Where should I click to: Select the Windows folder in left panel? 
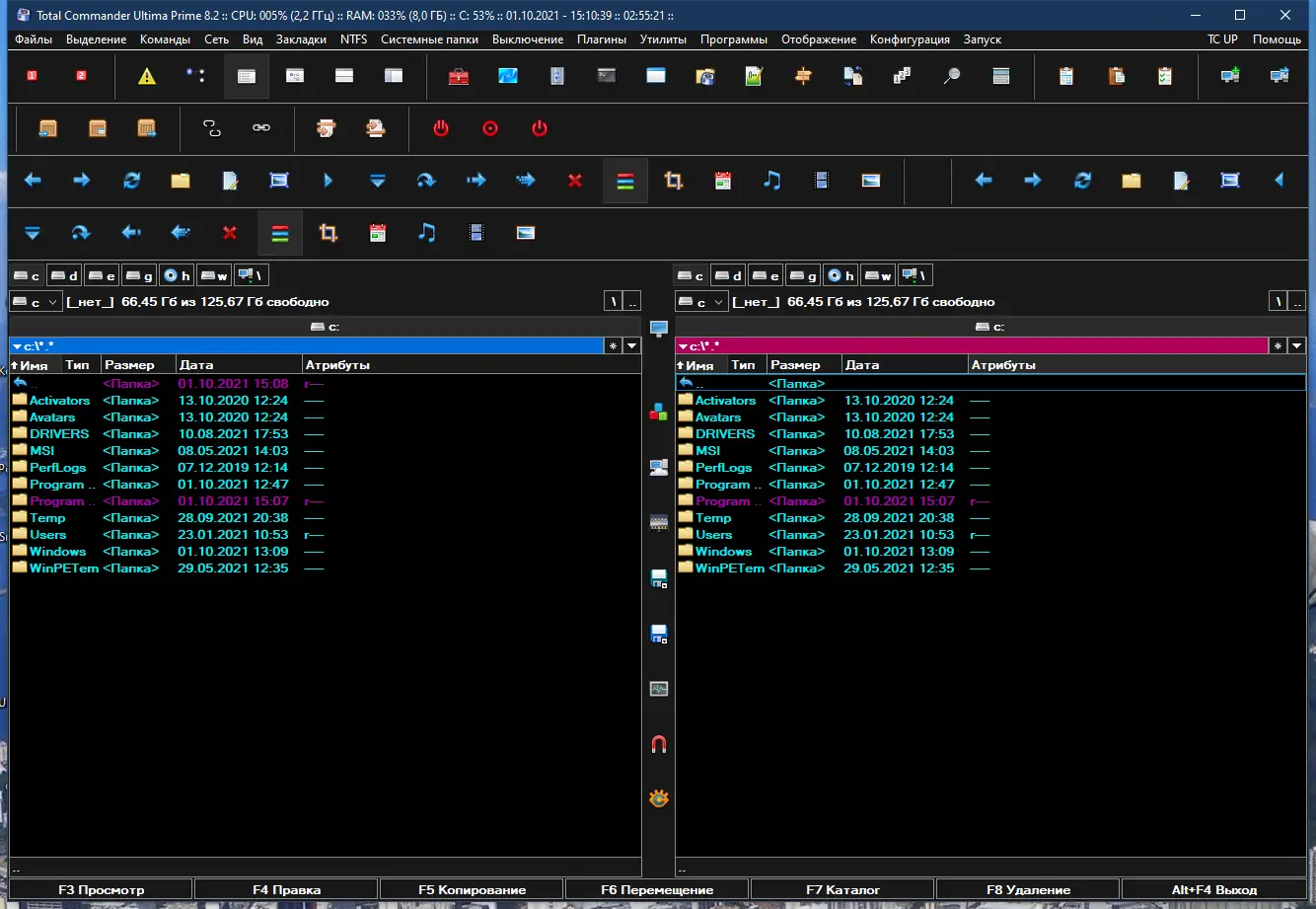click(57, 552)
